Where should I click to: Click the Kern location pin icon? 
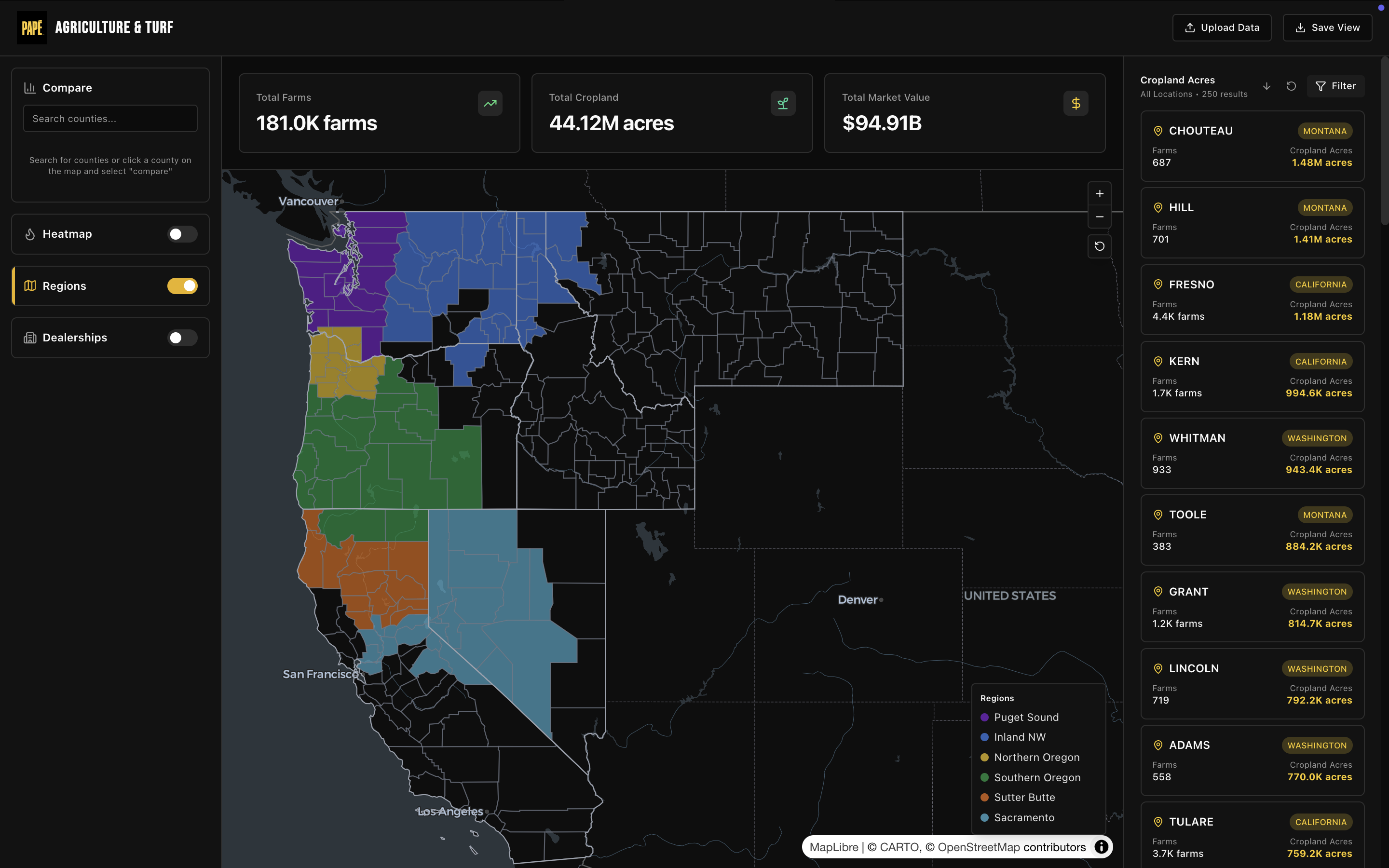tap(1157, 362)
